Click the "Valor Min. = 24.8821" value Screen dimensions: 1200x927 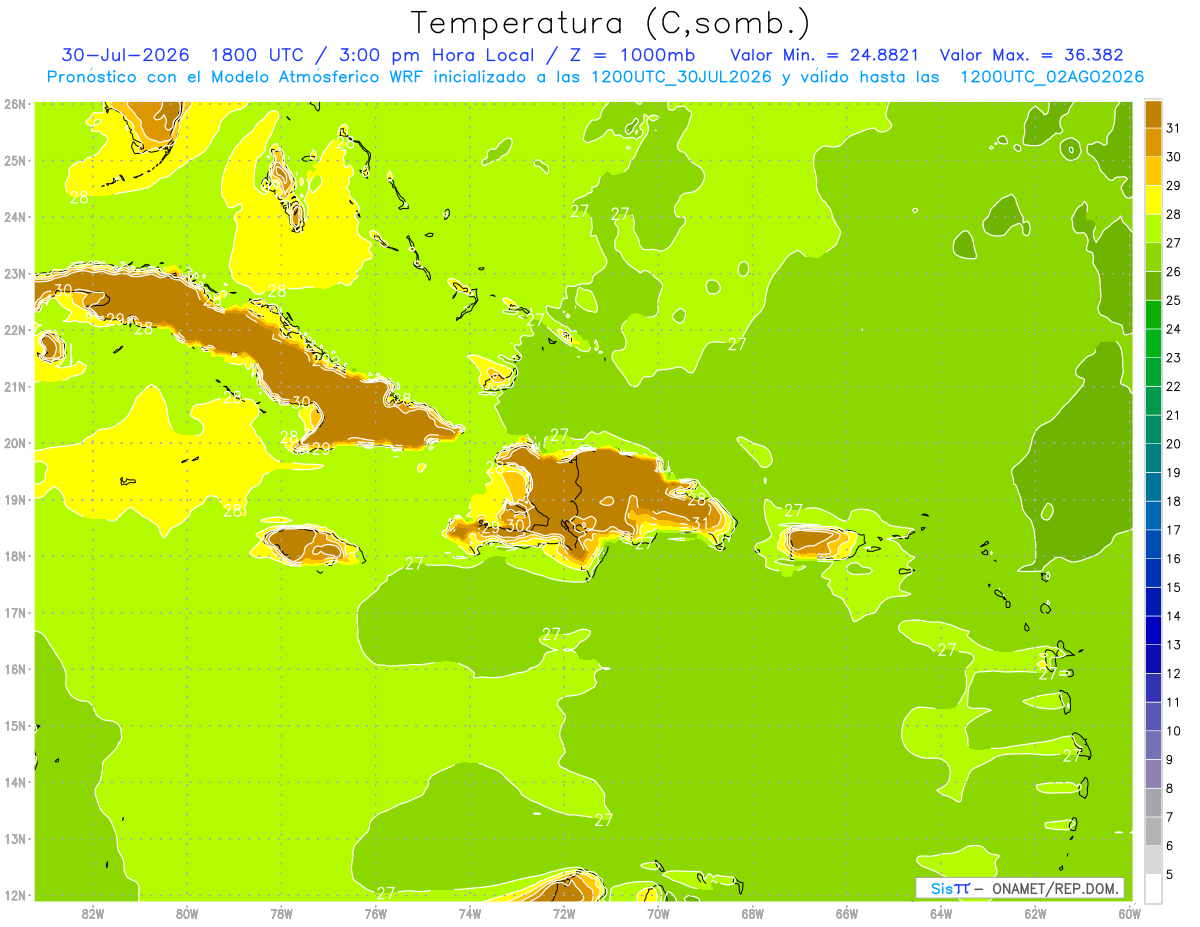coord(825,55)
